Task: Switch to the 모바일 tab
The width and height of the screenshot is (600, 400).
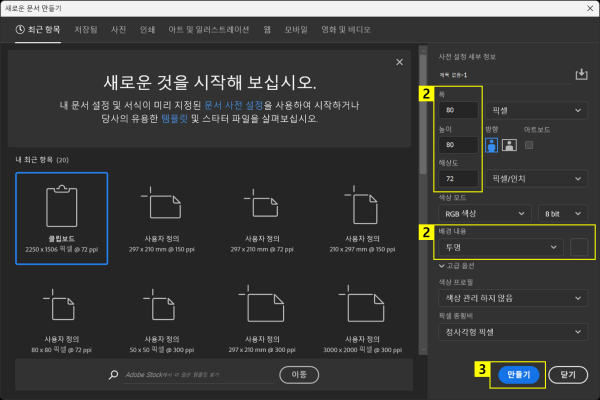Action: [x=296, y=29]
